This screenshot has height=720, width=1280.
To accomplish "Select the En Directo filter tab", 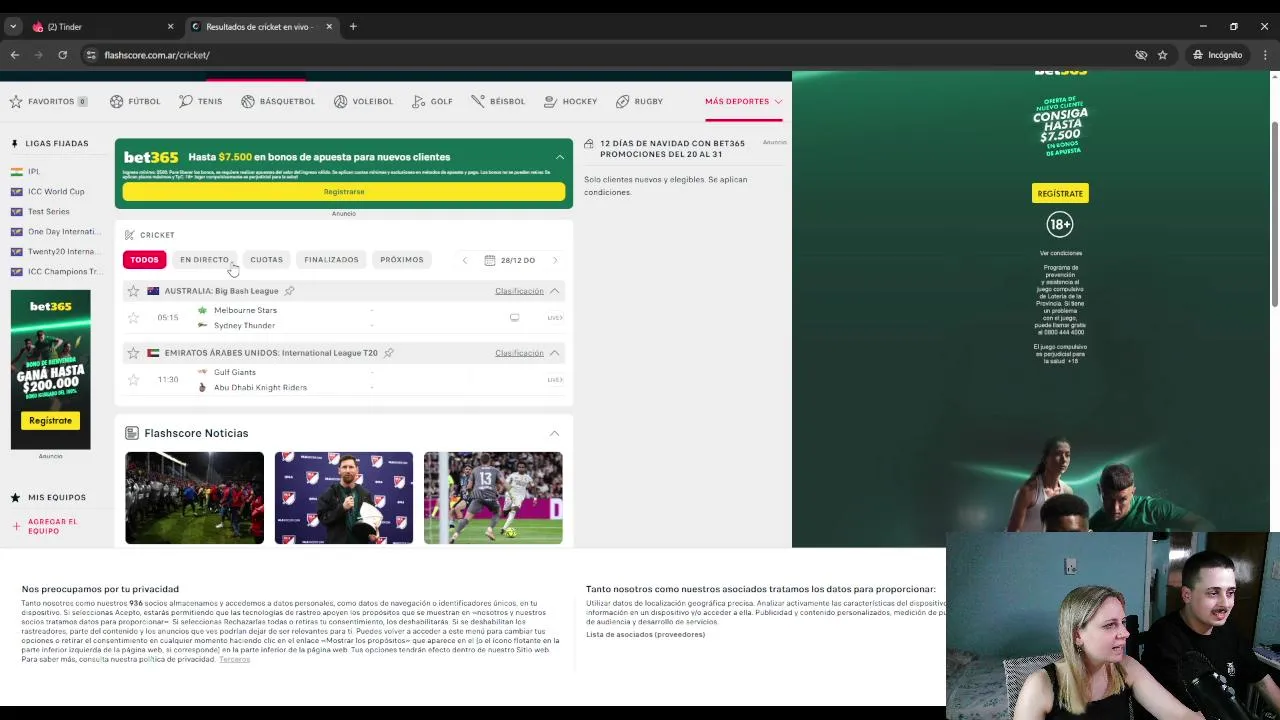I will pos(204,260).
